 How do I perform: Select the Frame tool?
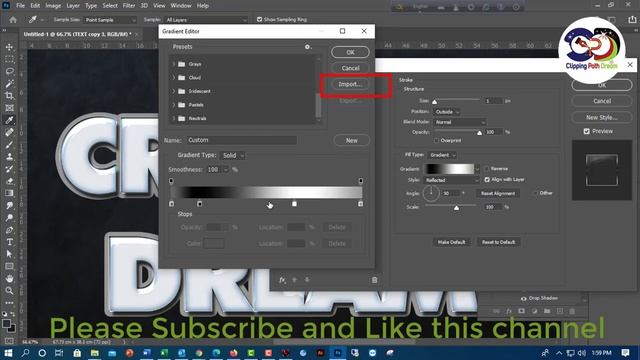click(x=9, y=108)
